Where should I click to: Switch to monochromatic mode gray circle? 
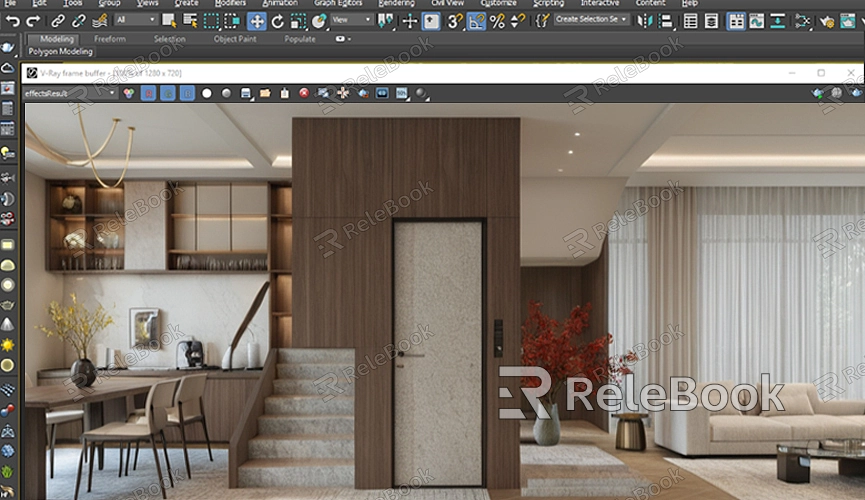click(x=226, y=93)
